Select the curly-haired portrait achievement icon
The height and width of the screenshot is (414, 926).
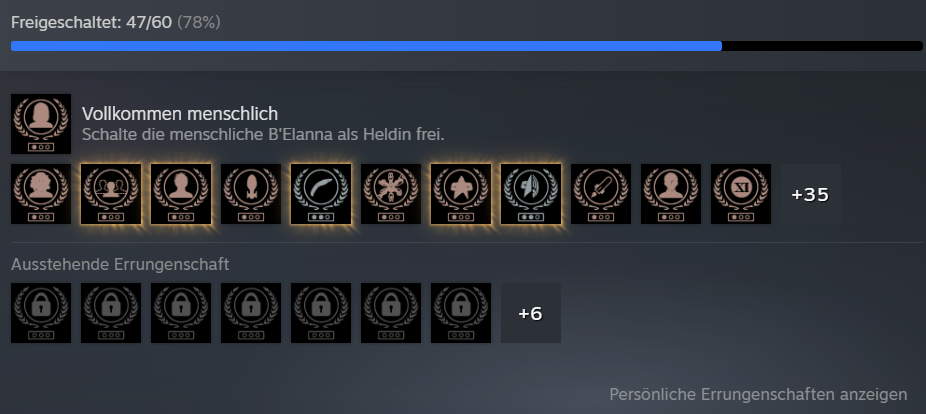click(x=41, y=194)
